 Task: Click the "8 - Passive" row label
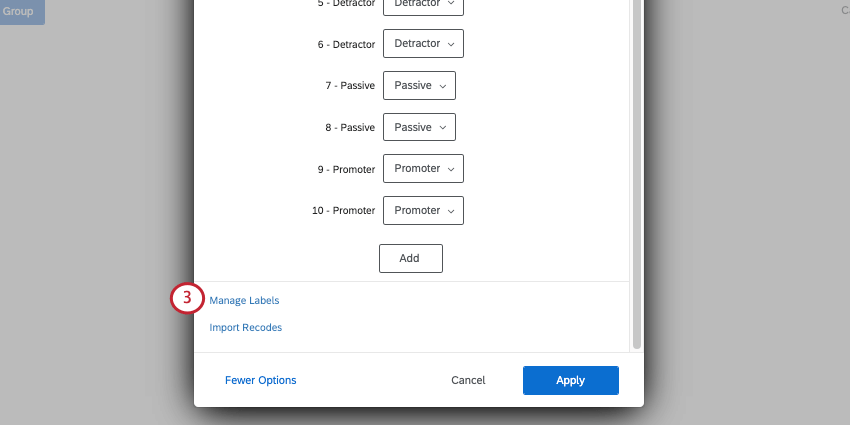pos(349,127)
